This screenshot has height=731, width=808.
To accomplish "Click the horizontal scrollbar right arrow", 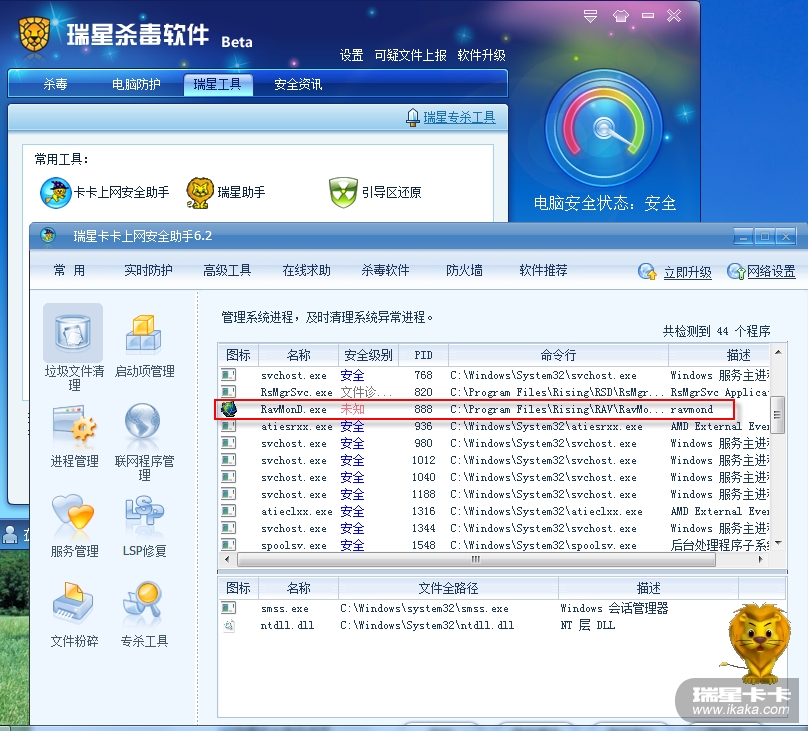I will pos(761,559).
